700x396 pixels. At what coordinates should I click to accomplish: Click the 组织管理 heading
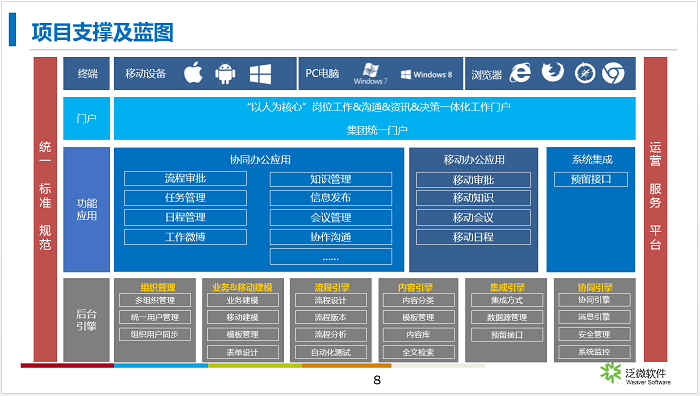[158, 287]
